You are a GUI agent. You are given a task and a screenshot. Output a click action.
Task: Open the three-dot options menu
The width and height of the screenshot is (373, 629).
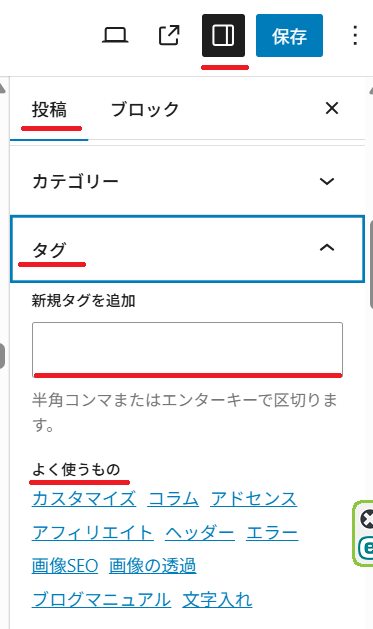pyautogui.click(x=355, y=35)
